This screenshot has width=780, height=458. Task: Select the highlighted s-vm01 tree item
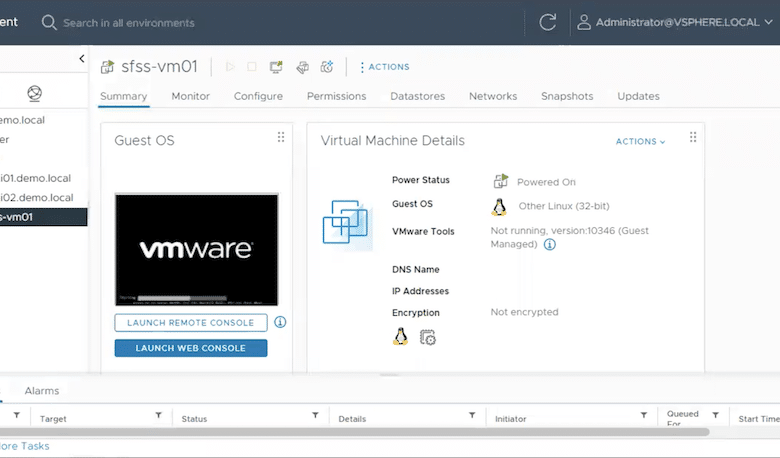[x=43, y=217]
